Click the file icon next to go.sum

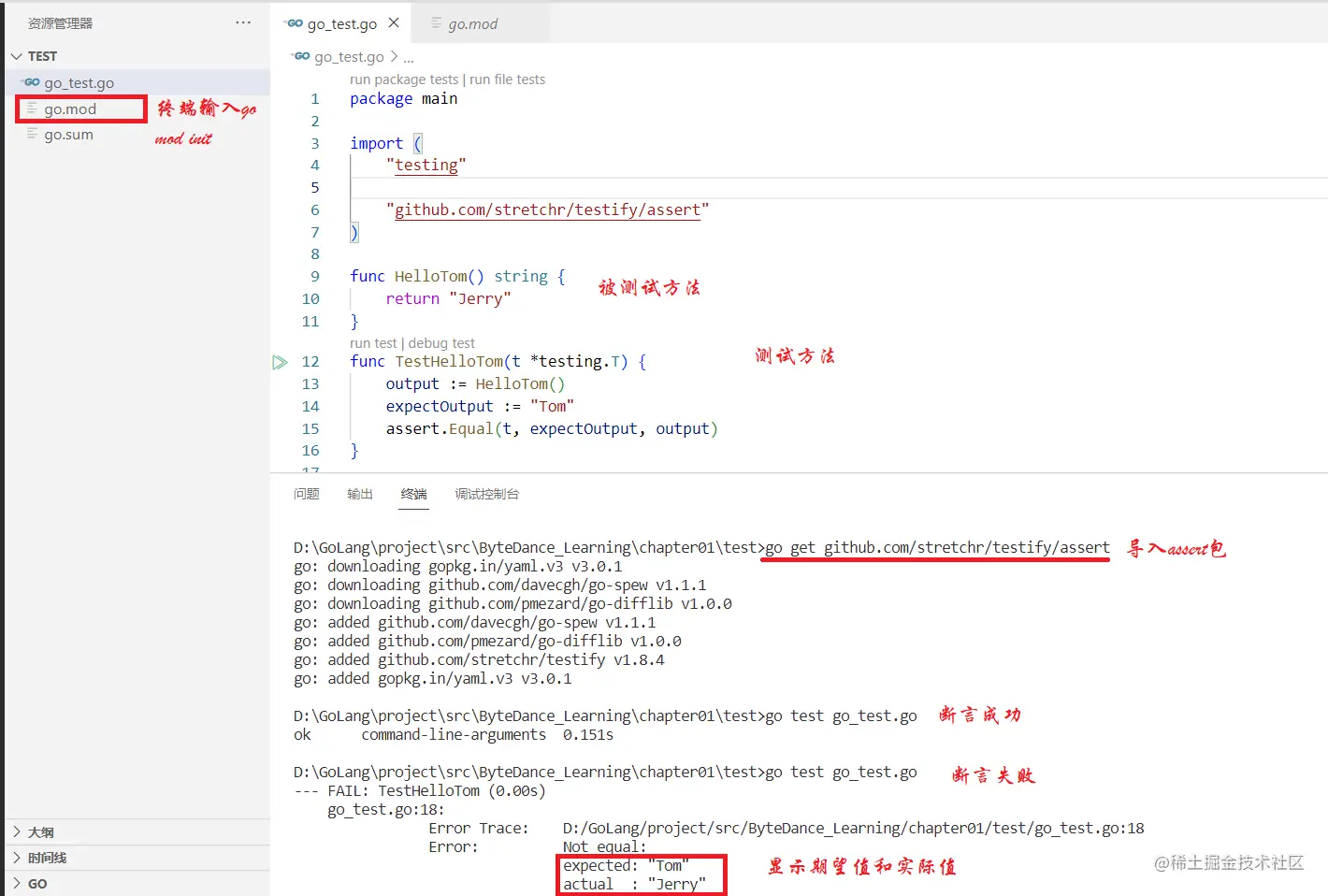click(33, 135)
